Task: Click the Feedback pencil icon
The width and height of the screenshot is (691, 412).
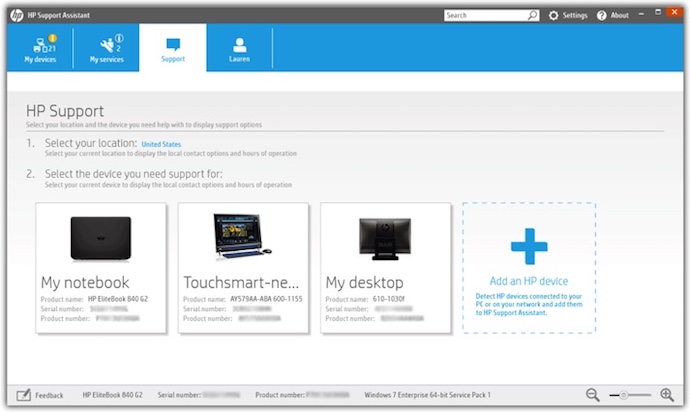Action: (x=24, y=395)
